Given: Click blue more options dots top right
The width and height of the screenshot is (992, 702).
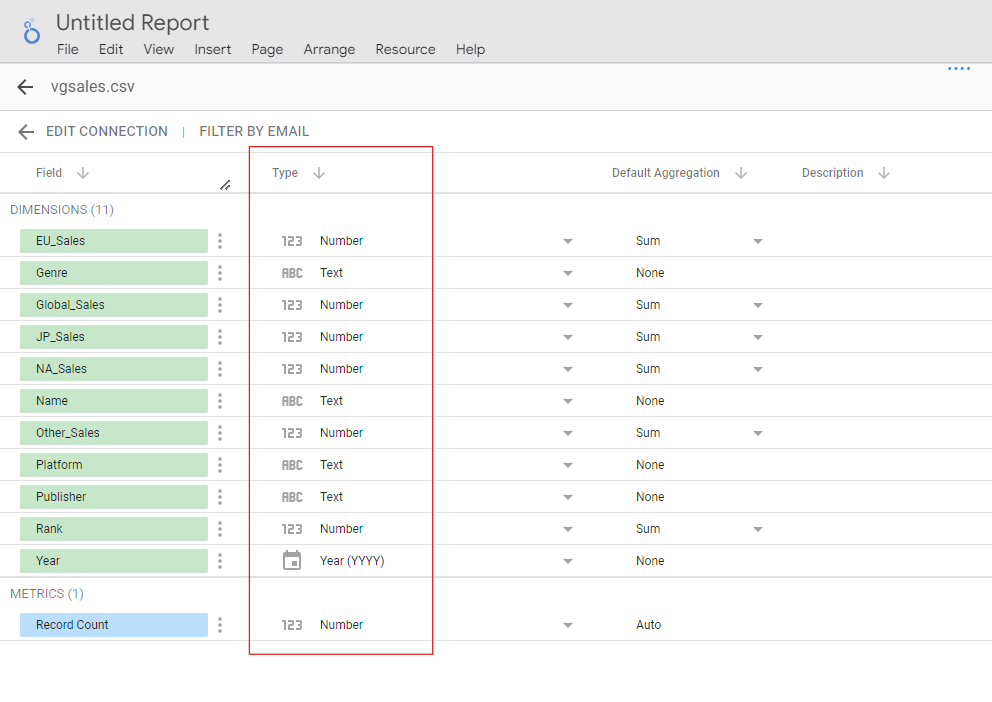Looking at the screenshot, I should [x=959, y=69].
